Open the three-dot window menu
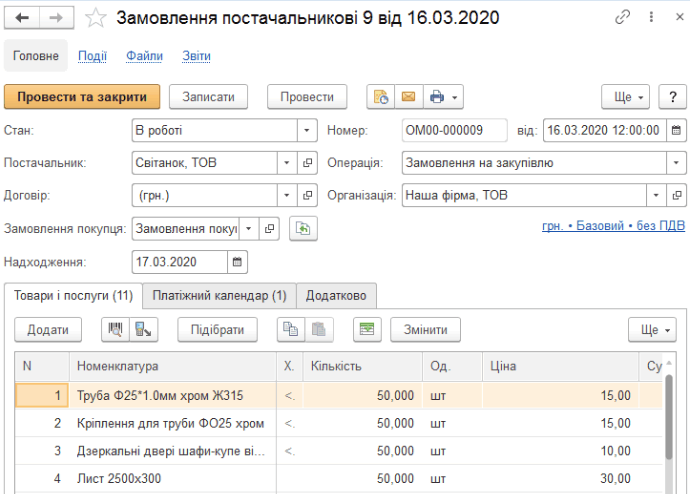The image size is (690, 494). pyautogui.click(x=651, y=17)
